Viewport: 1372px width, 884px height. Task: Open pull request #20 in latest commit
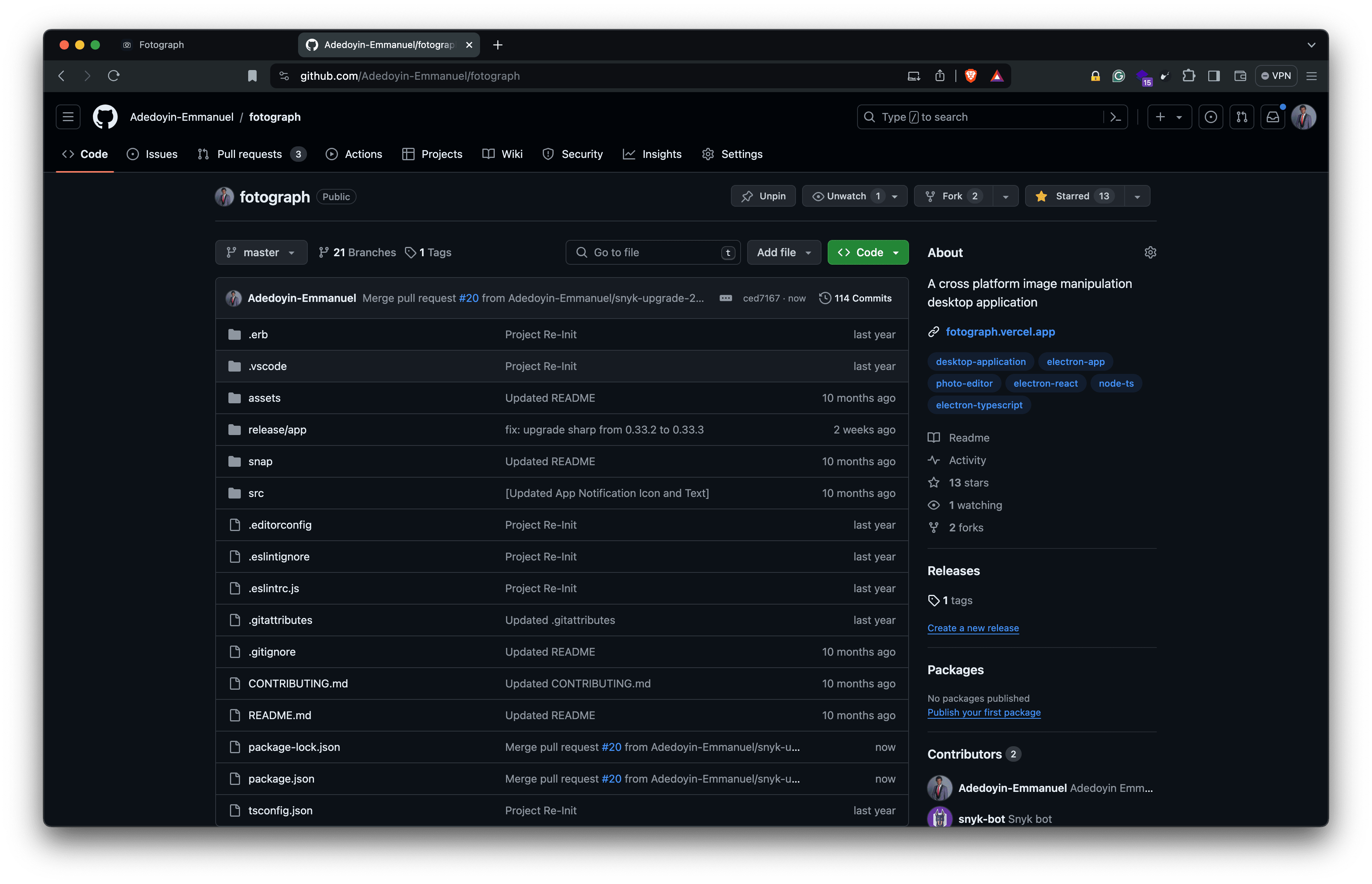[468, 298]
